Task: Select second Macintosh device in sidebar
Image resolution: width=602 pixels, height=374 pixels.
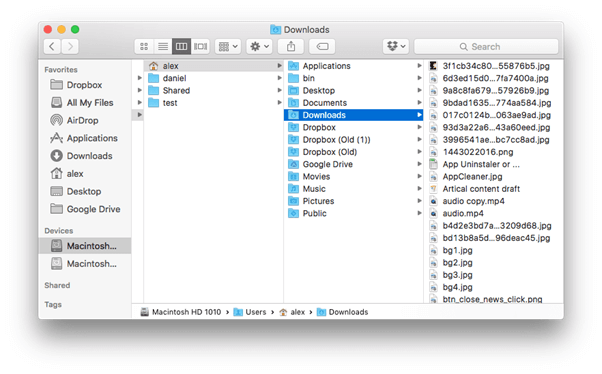Action: click(x=85, y=264)
